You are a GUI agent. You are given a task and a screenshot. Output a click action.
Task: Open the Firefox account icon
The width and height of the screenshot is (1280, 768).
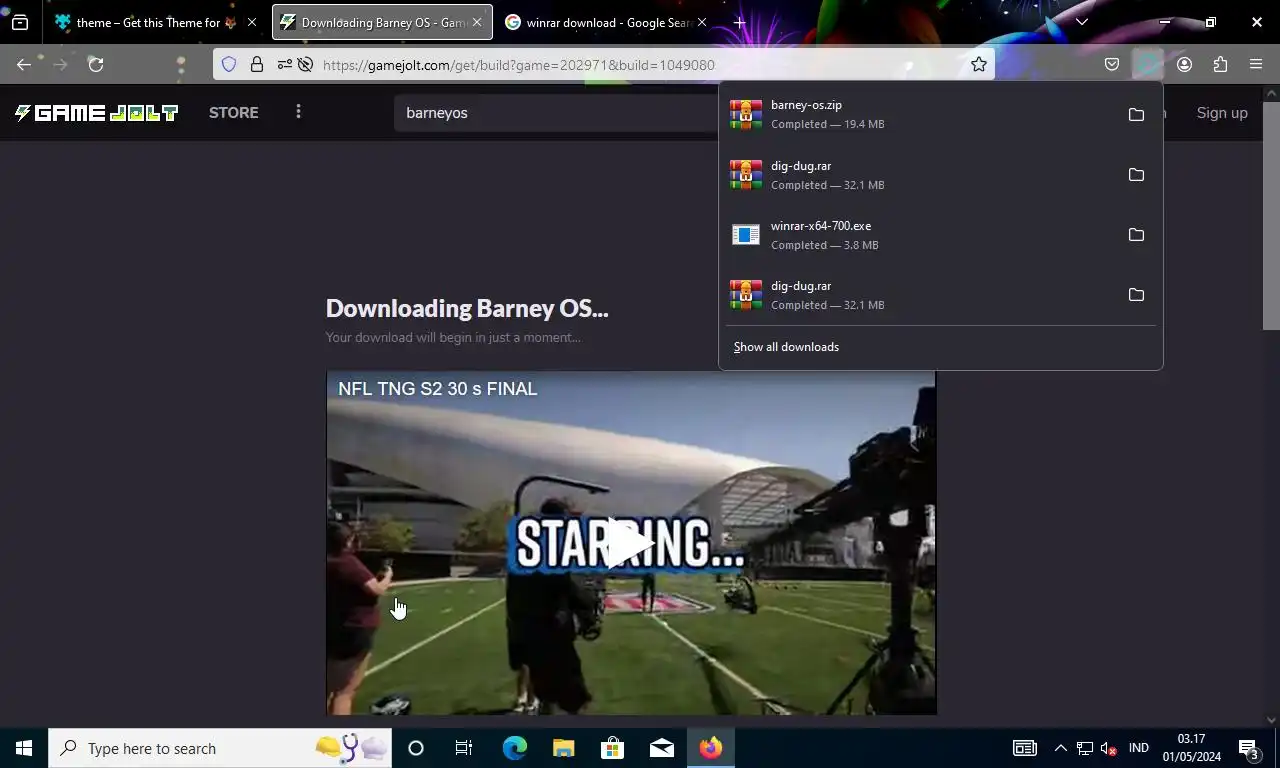tap(1185, 65)
